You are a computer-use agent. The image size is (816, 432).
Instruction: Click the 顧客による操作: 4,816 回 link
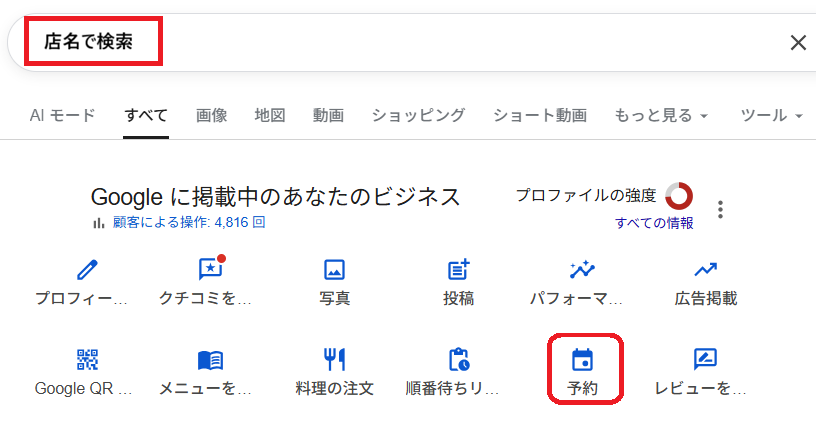click(189, 223)
